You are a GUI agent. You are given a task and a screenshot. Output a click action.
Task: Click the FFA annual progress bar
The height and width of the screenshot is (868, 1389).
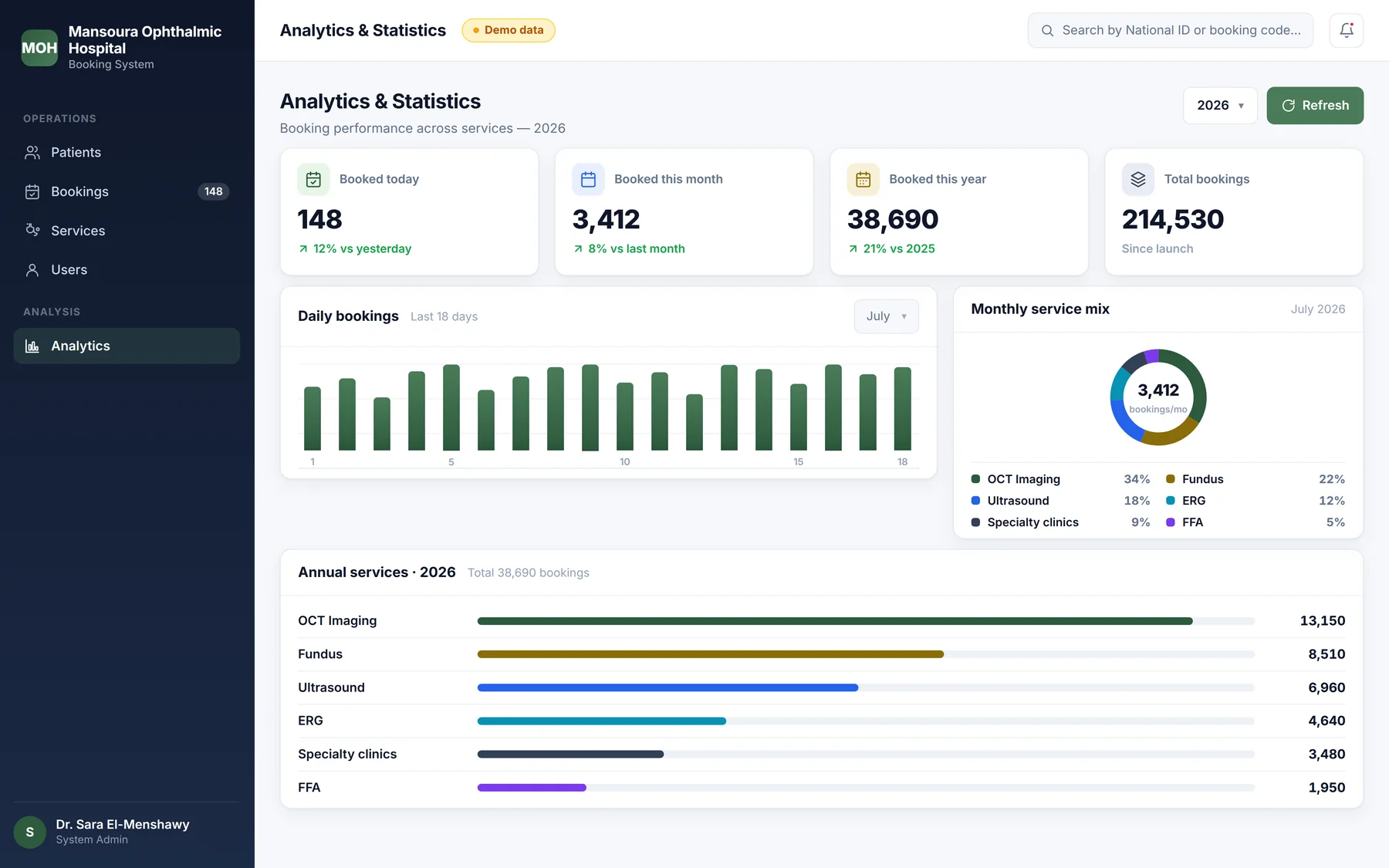pyautogui.click(x=866, y=788)
